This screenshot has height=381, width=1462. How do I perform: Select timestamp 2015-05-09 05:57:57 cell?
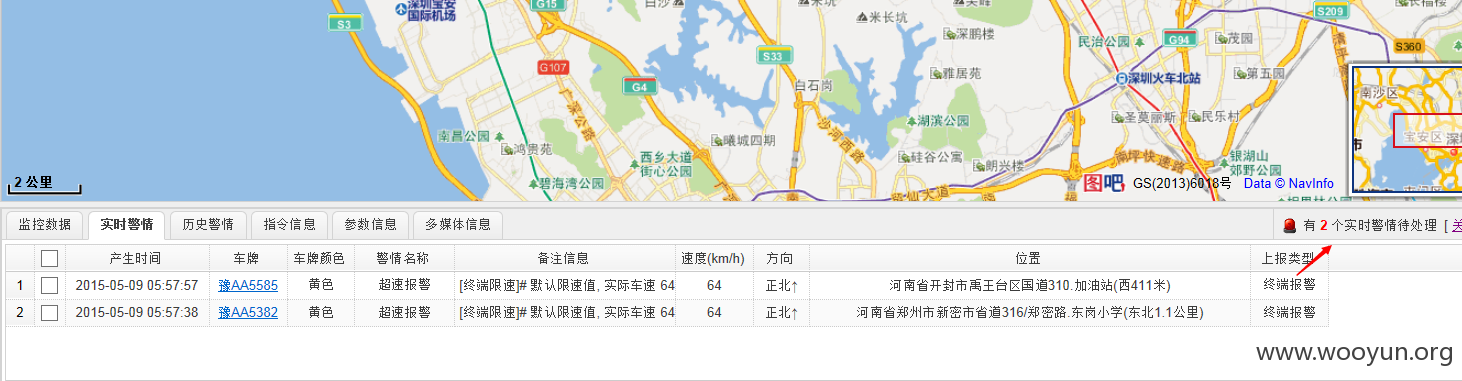coord(136,285)
